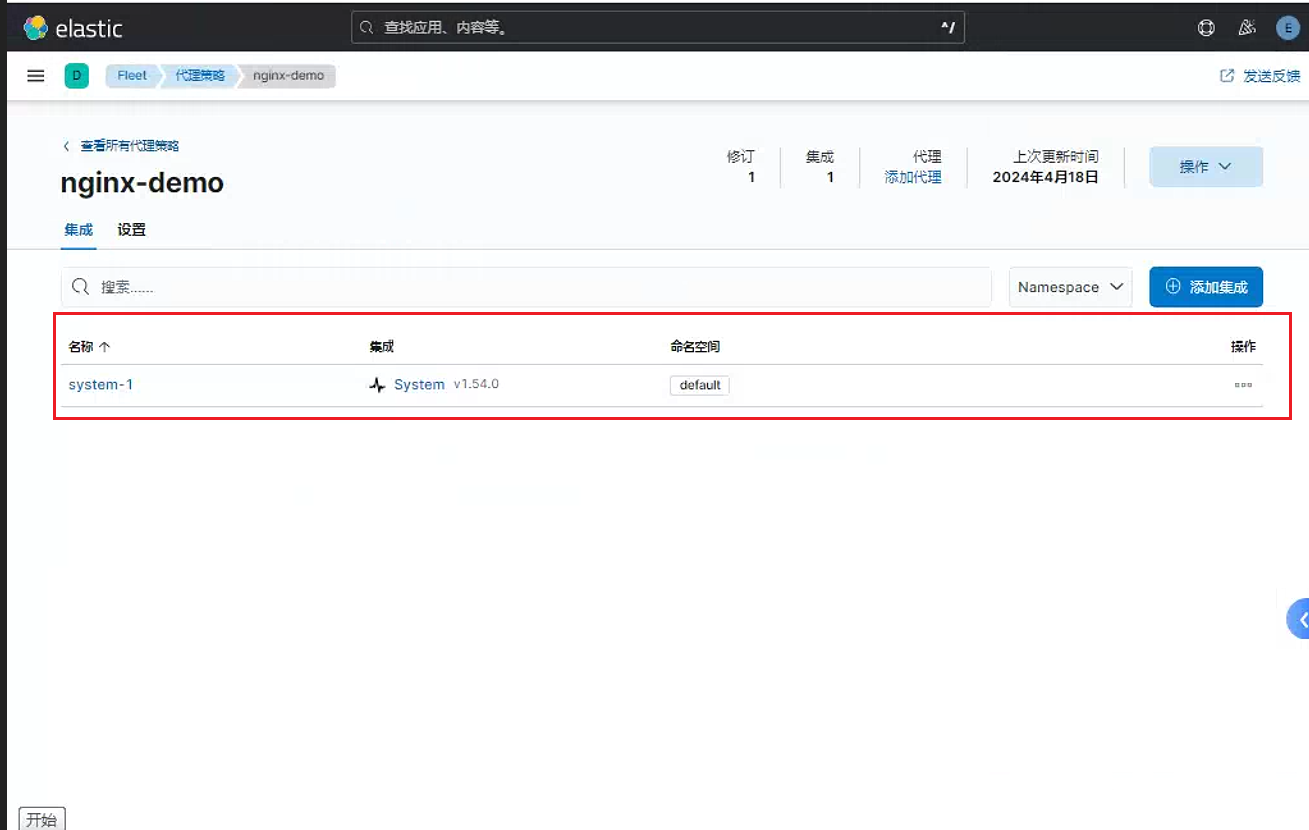Screen dimensions: 1309x830
Task: Expand the Namespace filter dropdown
Action: click(x=1070, y=287)
